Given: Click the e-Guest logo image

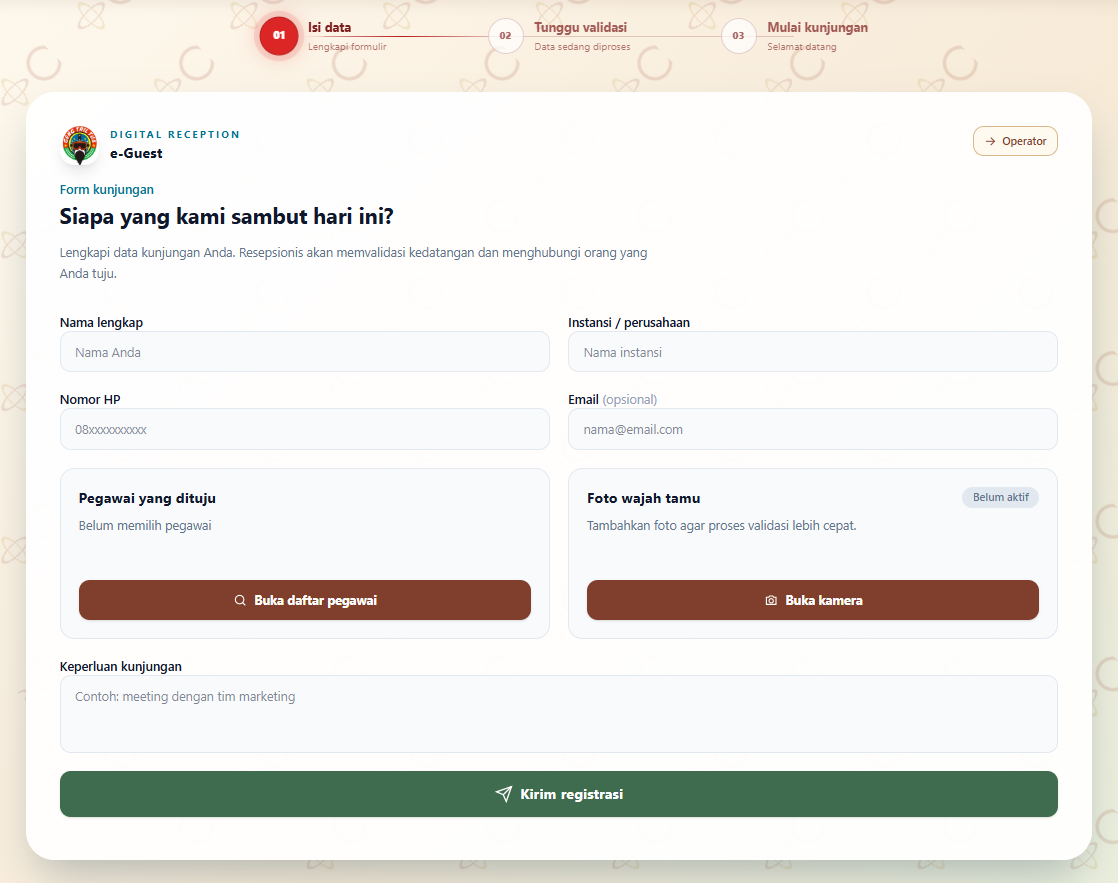Looking at the screenshot, I should 80,144.
